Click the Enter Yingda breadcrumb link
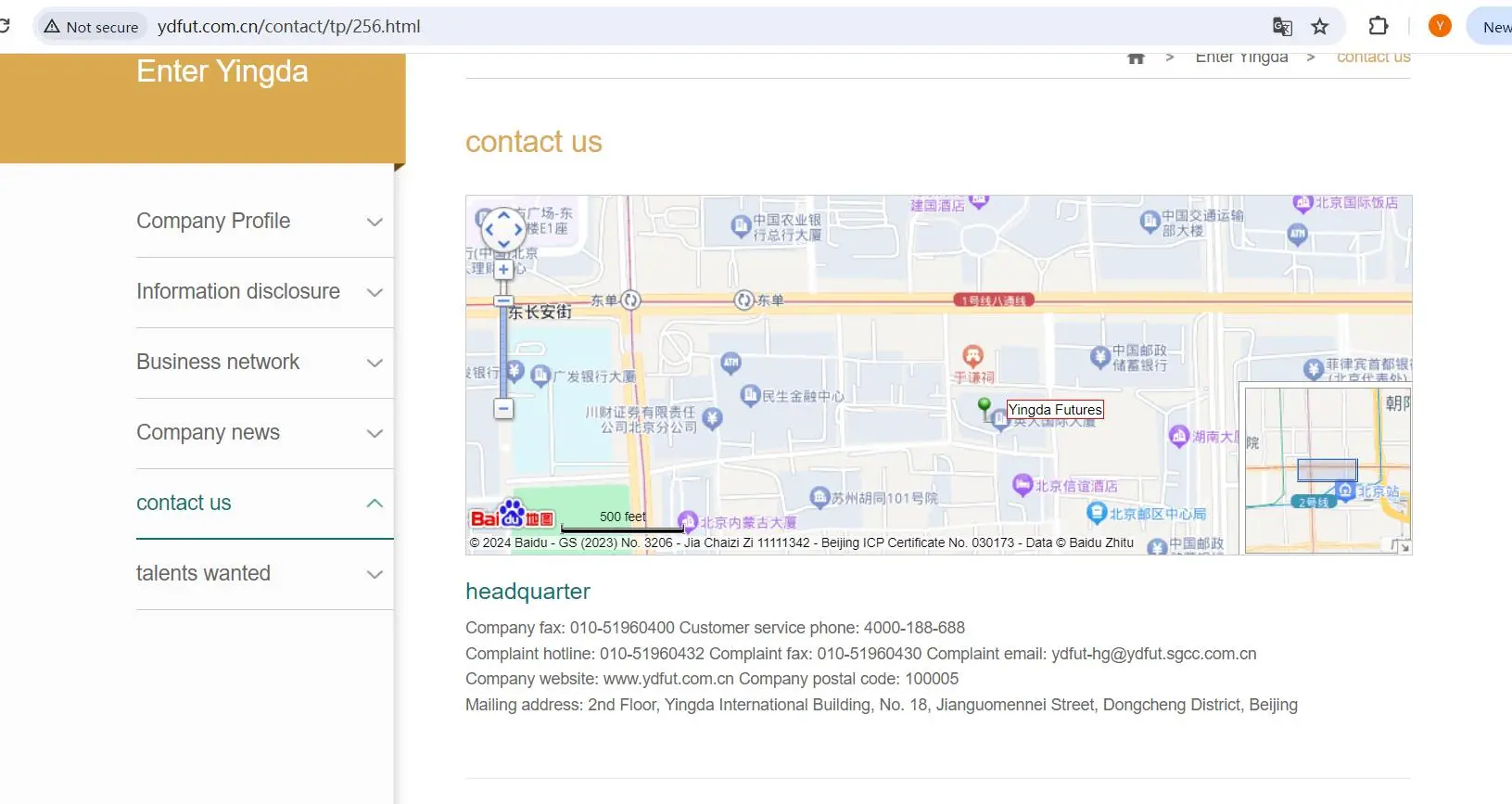 click(1241, 57)
